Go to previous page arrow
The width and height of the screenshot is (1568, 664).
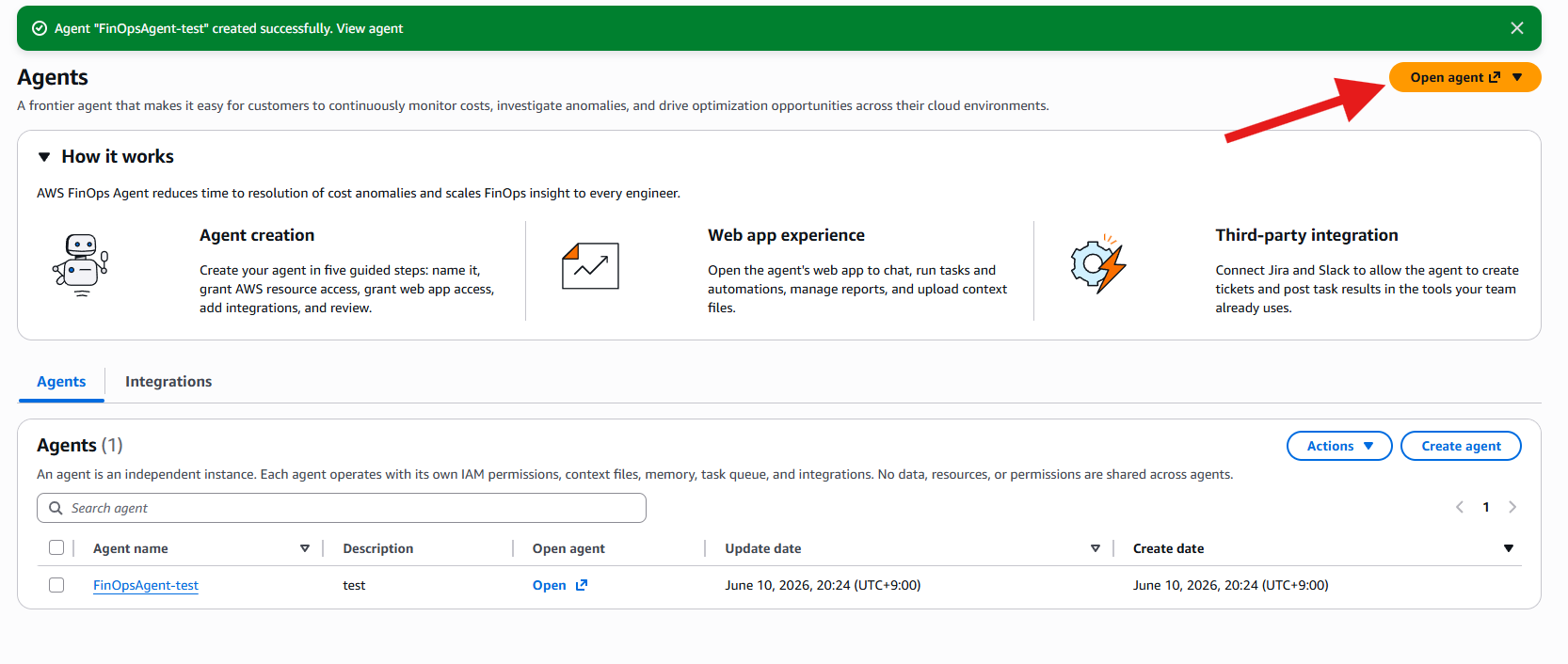[x=1460, y=507]
